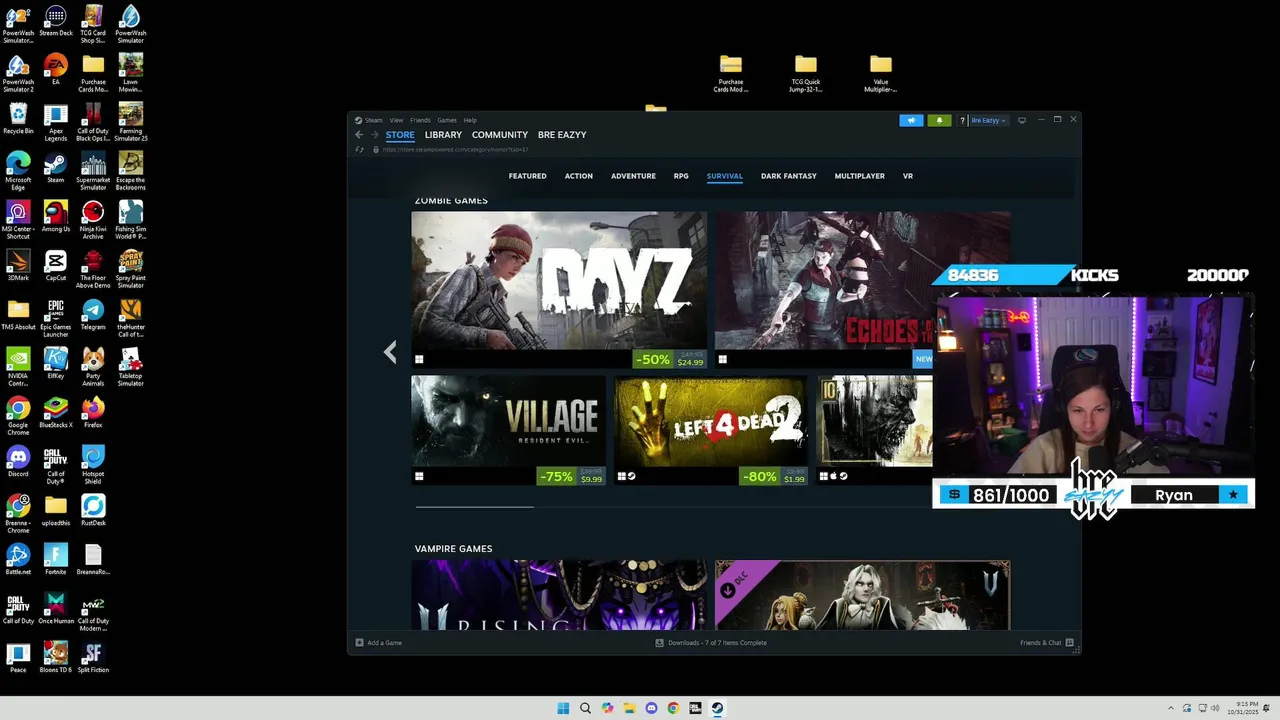Open Epic Games Launcher shortcut
The image size is (1280, 720).
(x=56, y=318)
